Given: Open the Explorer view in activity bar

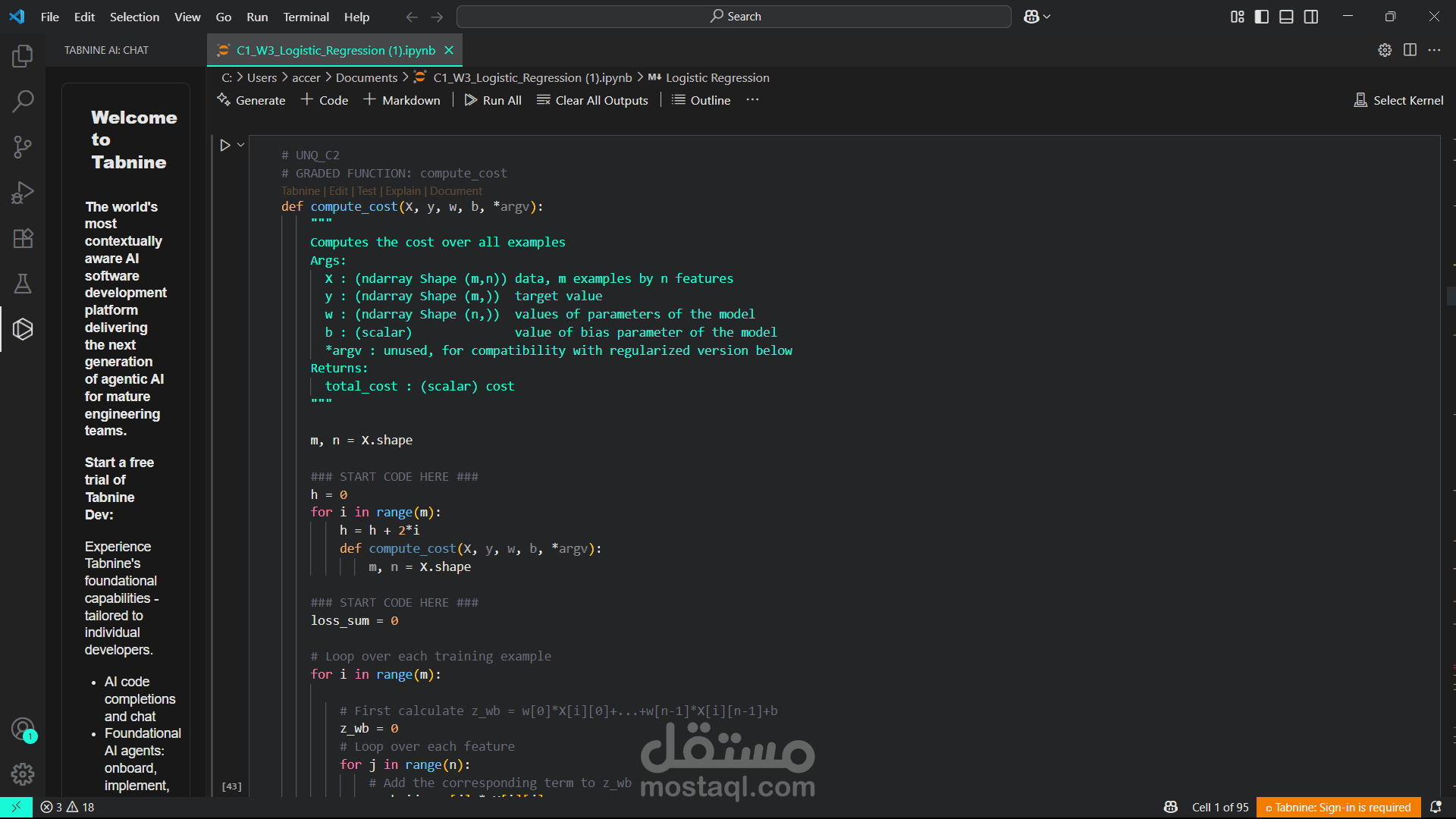Looking at the screenshot, I should point(23,55).
